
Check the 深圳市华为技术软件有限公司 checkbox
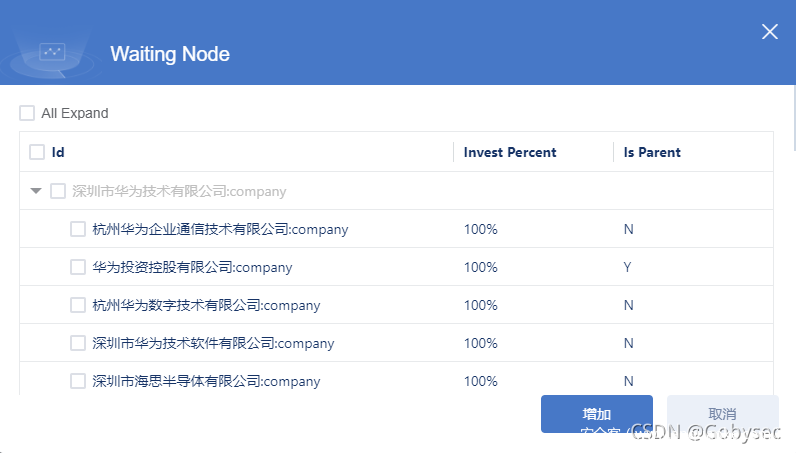[78, 343]
